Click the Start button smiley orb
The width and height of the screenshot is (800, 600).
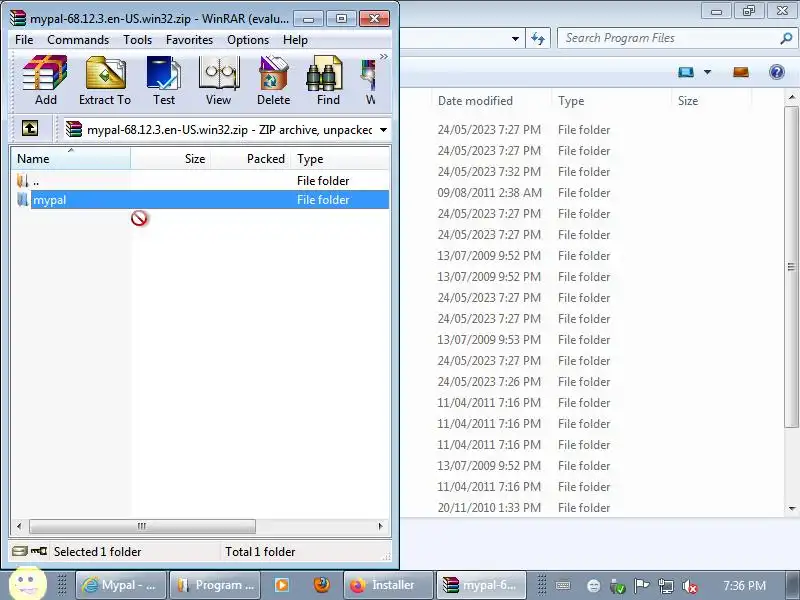click(x=28, y=583)
